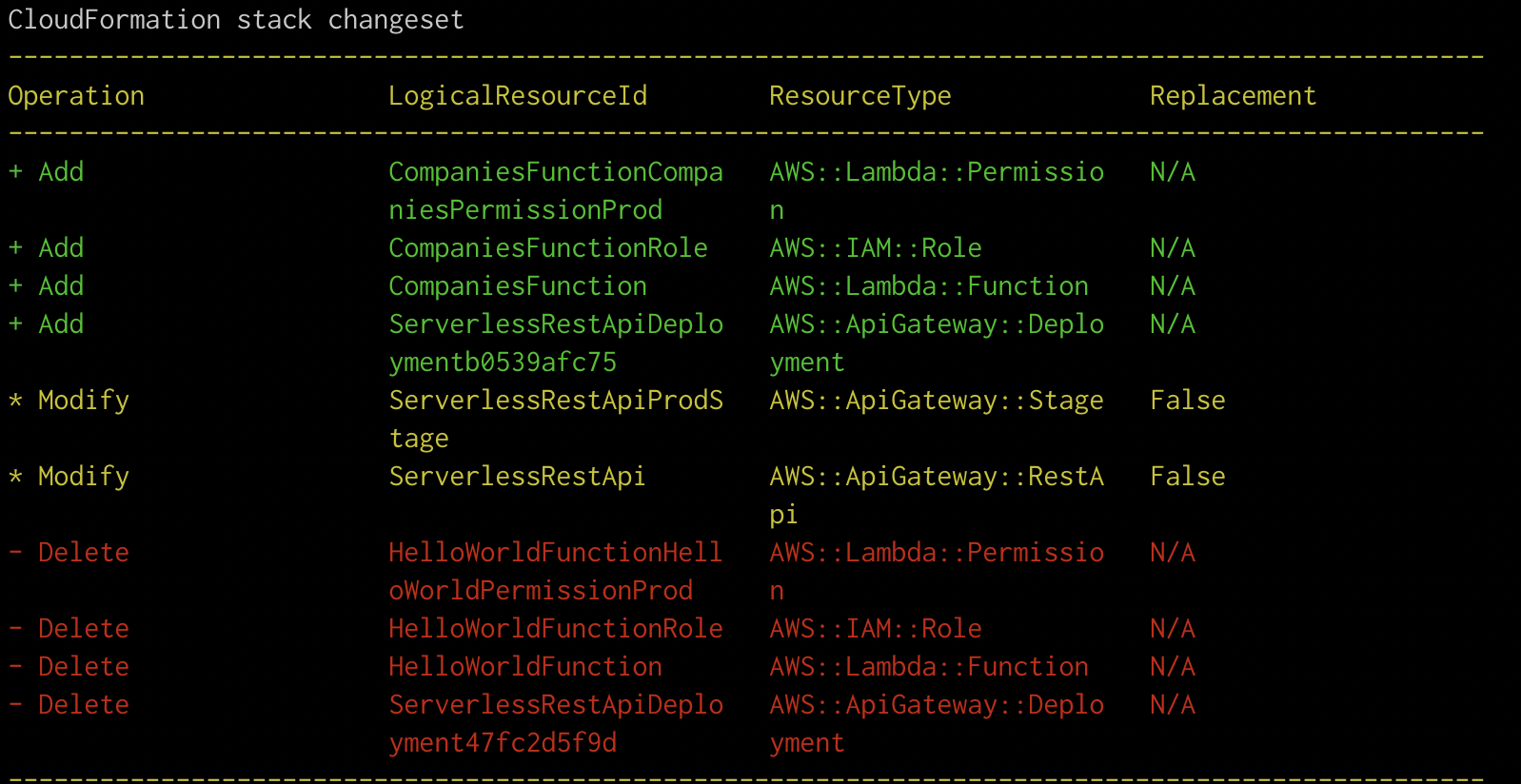This screenshot has width=1521, height=784.
Task: Click the yellow ServerlessRestApi resource ID
Action: pyautogui.click(x=518, y=477)
